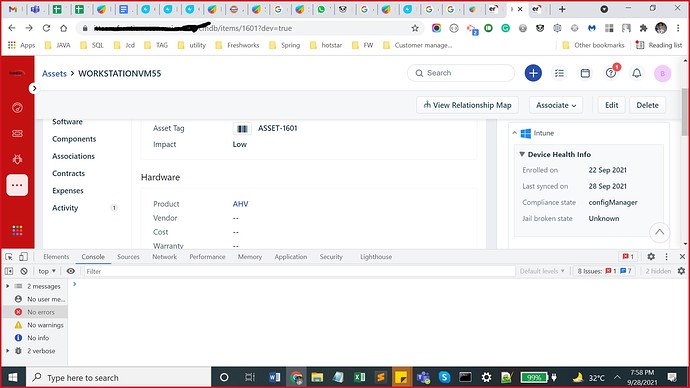Toggle the console sidebar panel
This screenshot has height=388, width=690.
coord(9,271)
